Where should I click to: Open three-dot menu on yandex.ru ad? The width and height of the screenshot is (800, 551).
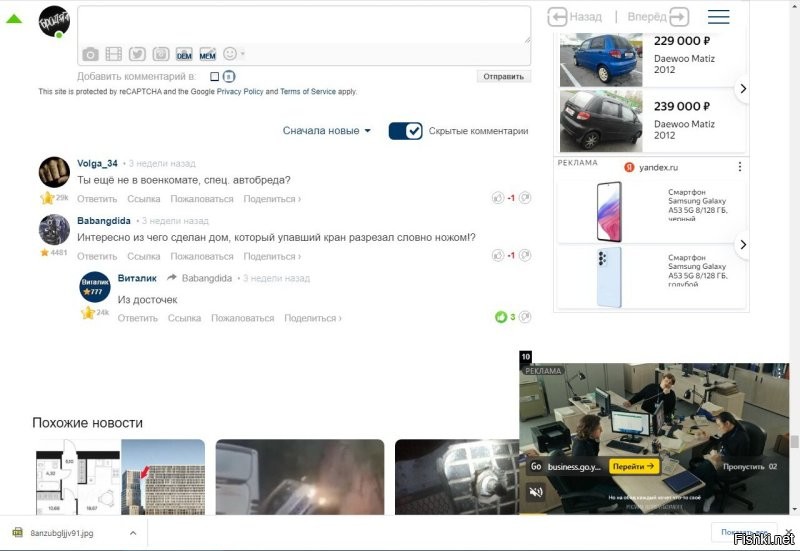740,167
